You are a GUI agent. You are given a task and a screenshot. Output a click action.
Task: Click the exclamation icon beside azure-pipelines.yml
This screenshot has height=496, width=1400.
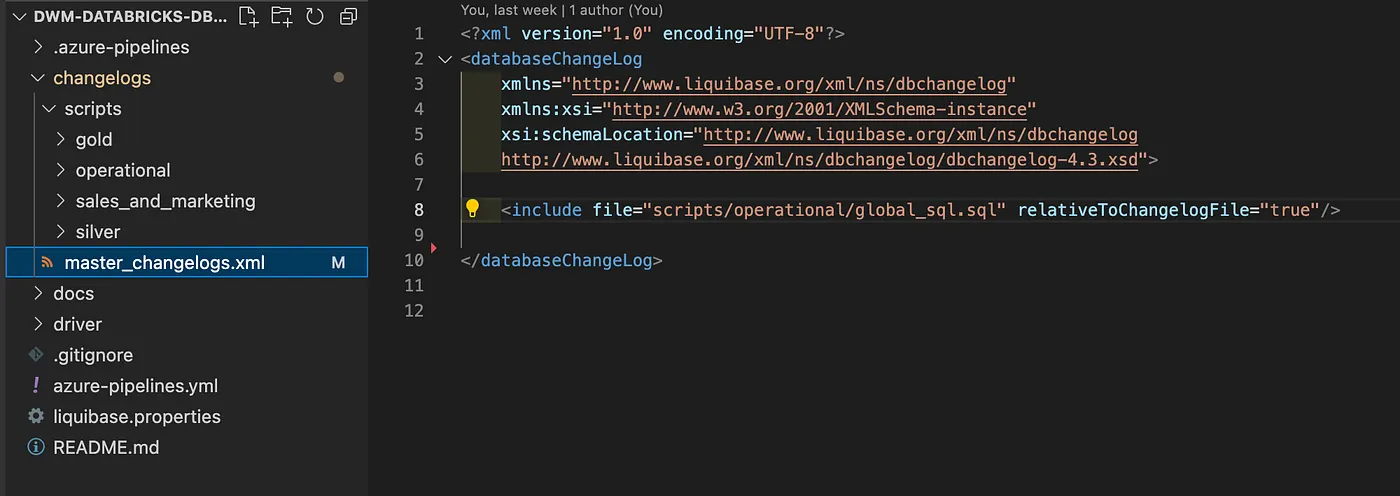pyautogui.click(x=37, y=386)
